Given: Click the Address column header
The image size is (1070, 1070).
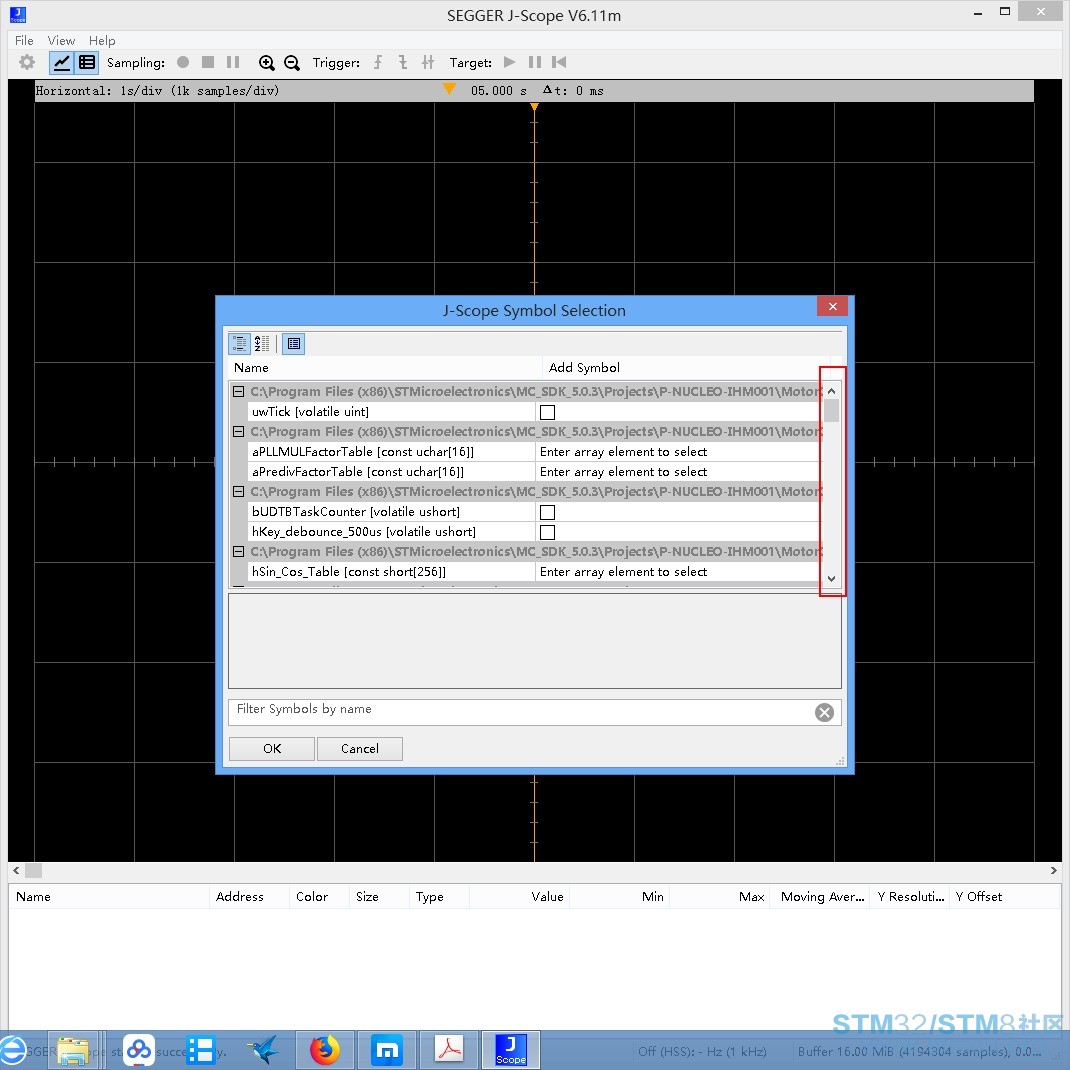Looking at the screenshot, I should [x=249, y=897].
